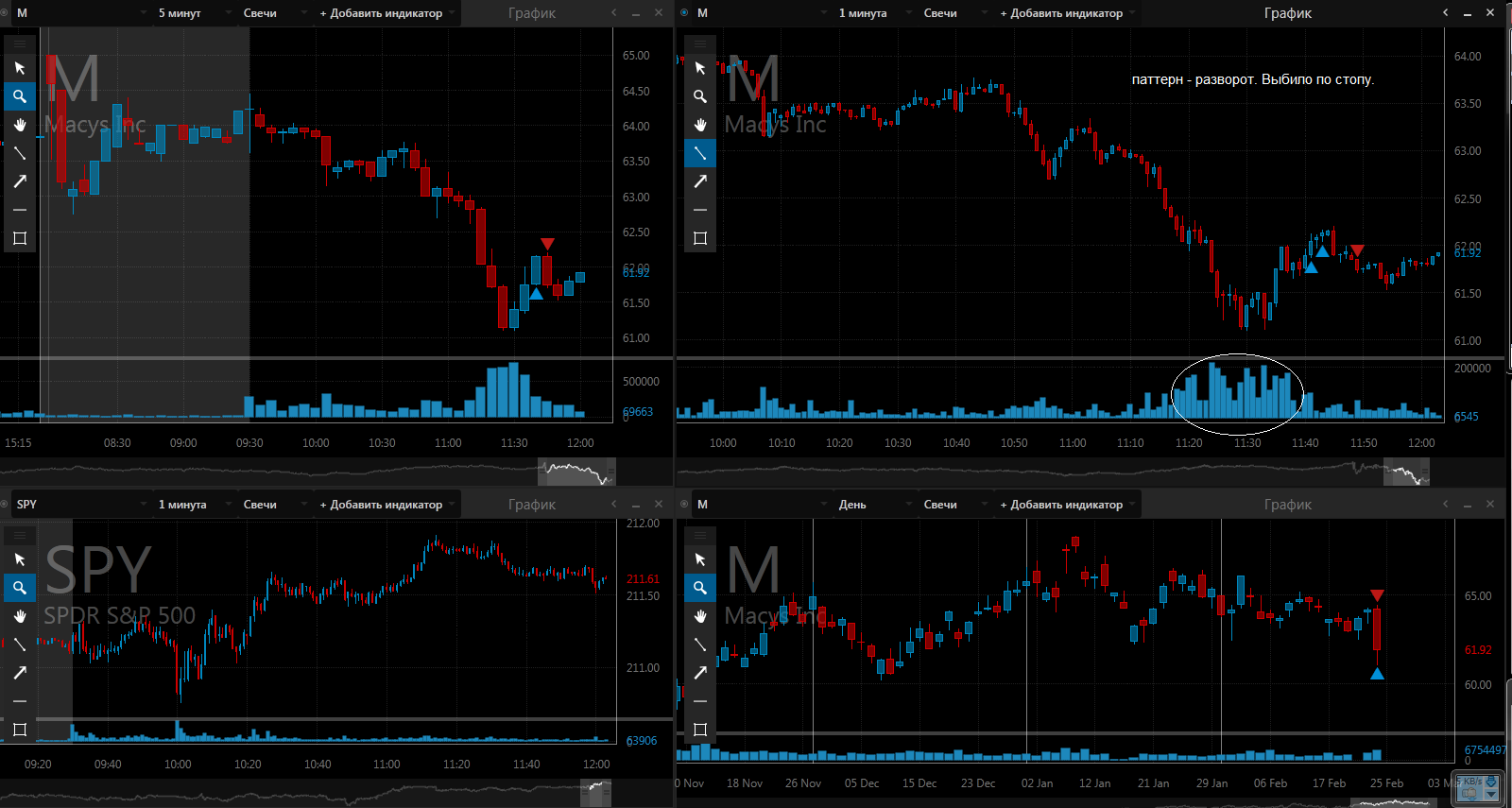Click the annotation text паттерн - разворот
This screenshot has height=808, width=1512.
[x=1194, y=79]
